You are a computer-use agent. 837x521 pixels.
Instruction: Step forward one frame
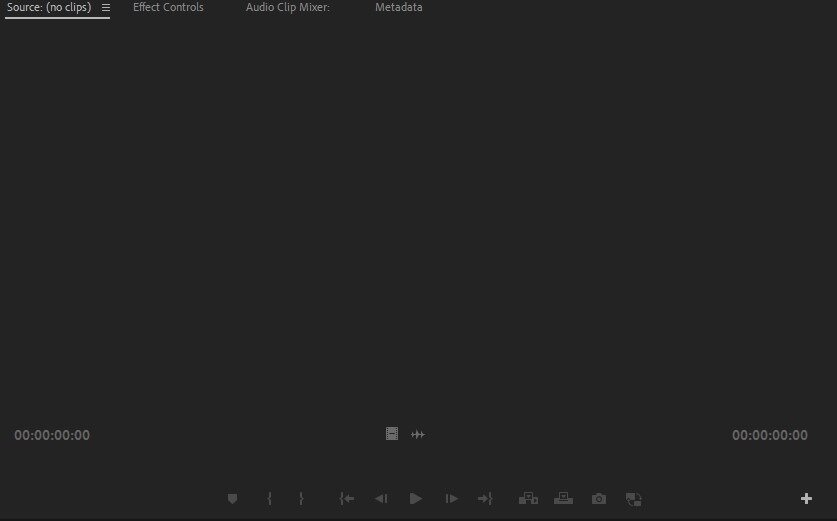[452, 499]
